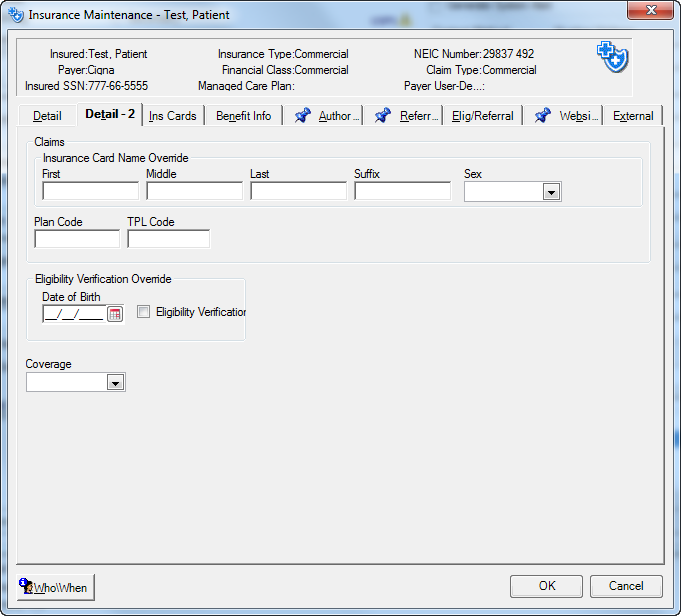Screen dimensions: 681x616
Task: Go to the Benefit Info tab
Action: point(243,116)
